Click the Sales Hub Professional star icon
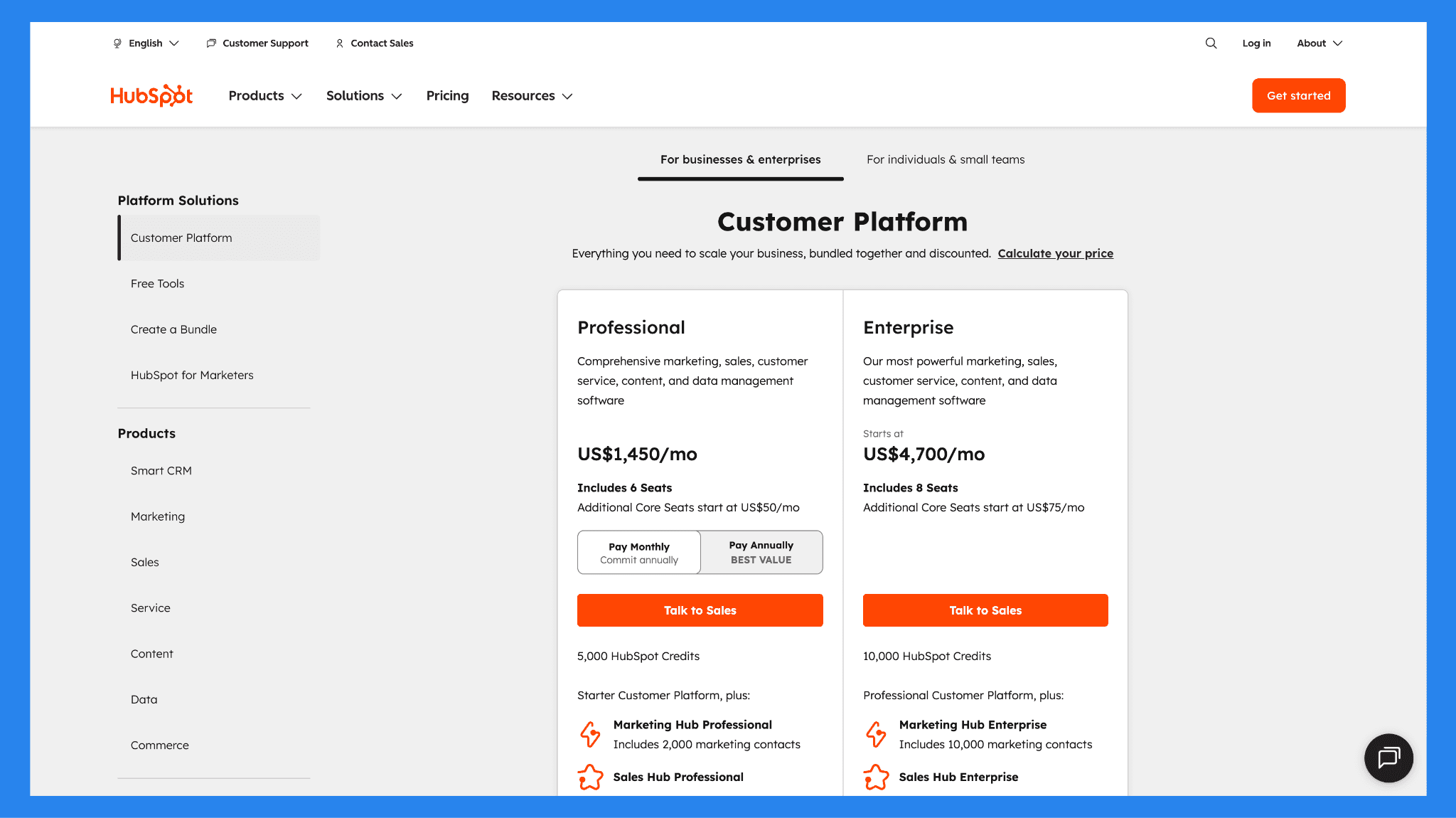Image resolution: width=1456 pixels, height=818 pixels. 590,777
